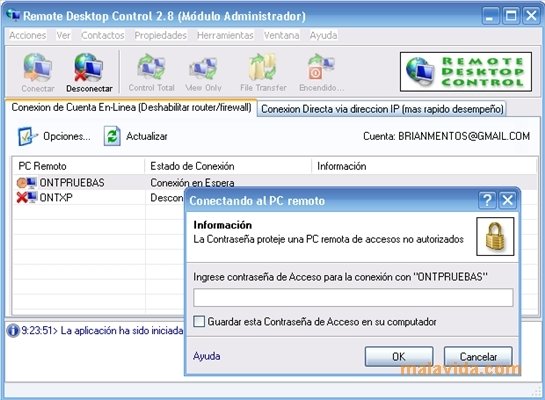Image resolution: width=545 pixels, height=400 pixels.
Task: Close the Conectando al PC remoto dialog
Action: [x=507, y=200]
